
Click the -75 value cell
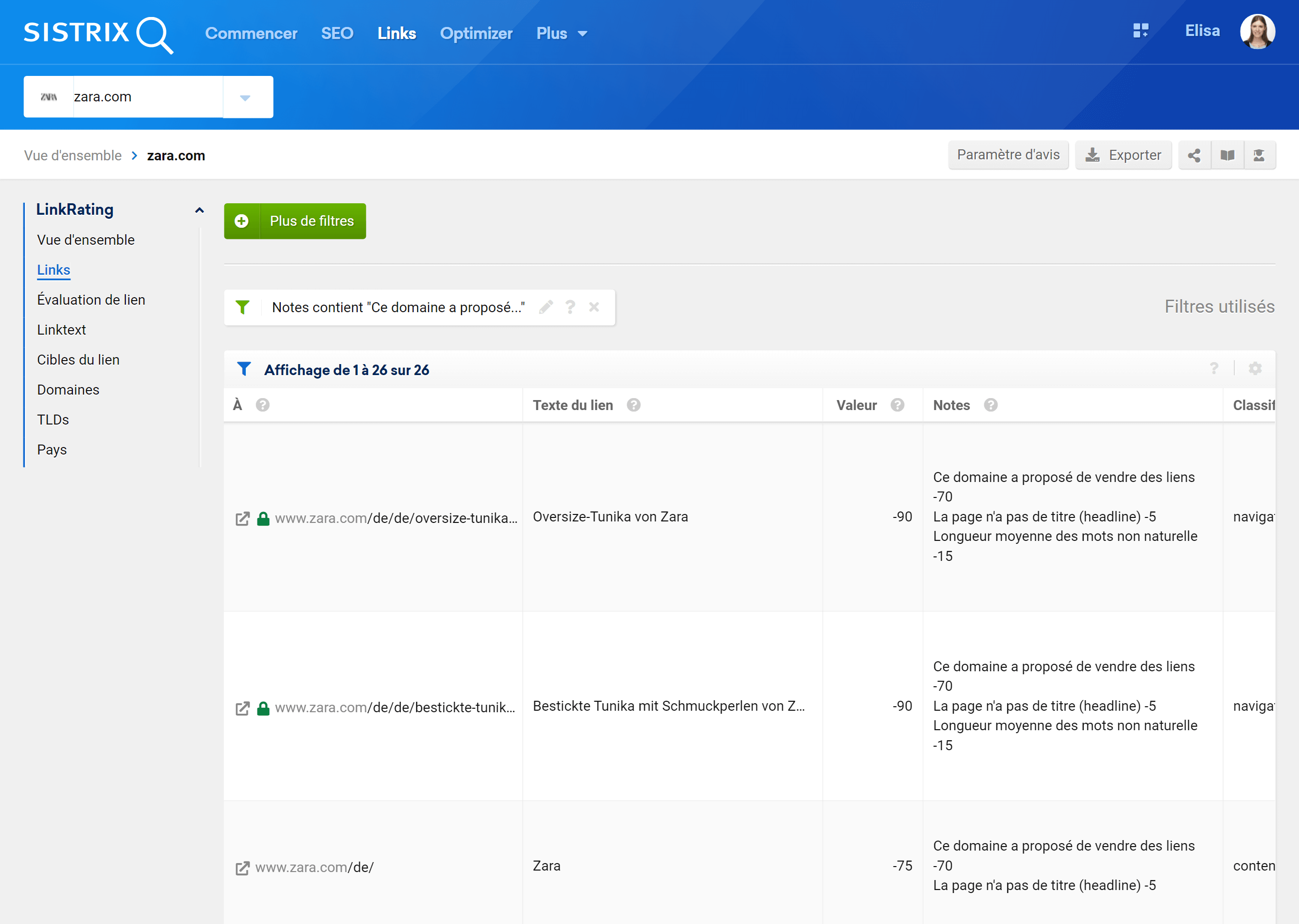(x=902, y=866)
